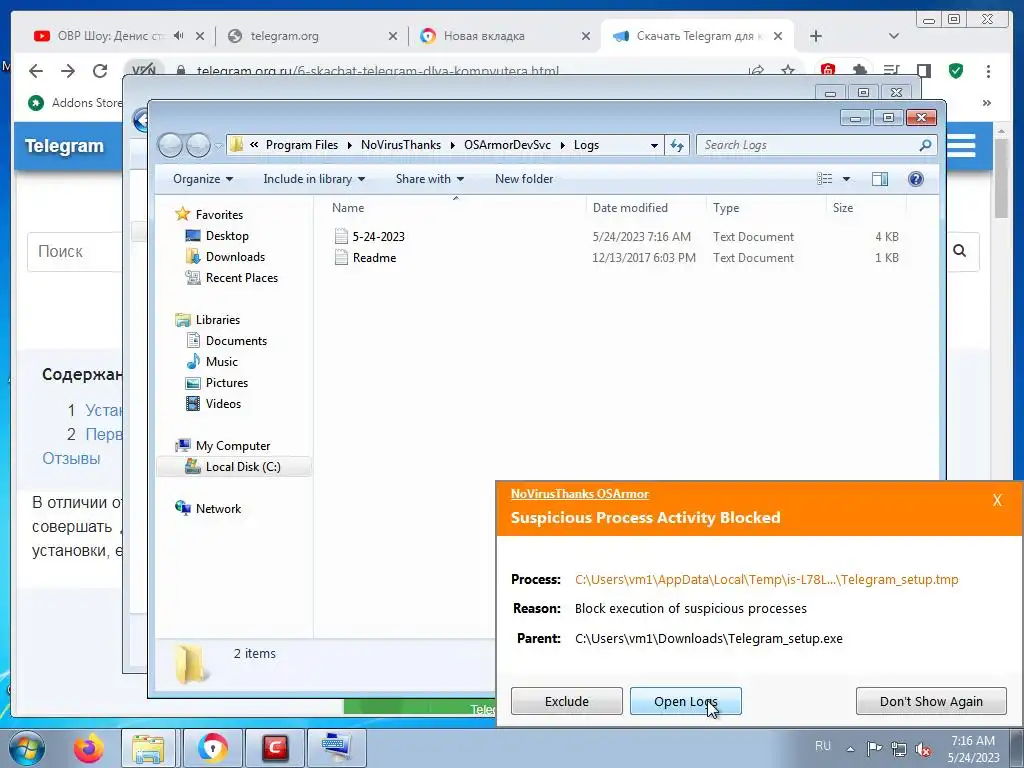Click red Comodo icon in taskbar
The image size is (1024, 768).
click(276, 748)
